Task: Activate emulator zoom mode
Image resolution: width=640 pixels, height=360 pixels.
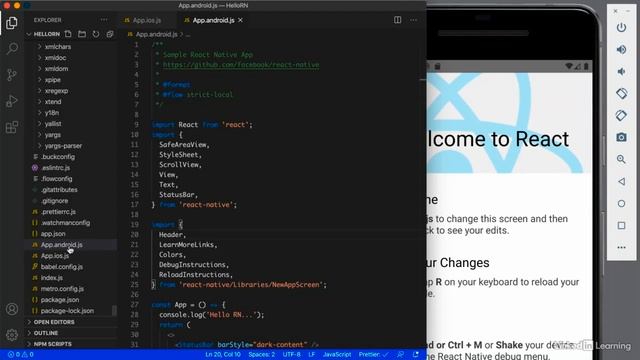Action: tap(621, 159)
